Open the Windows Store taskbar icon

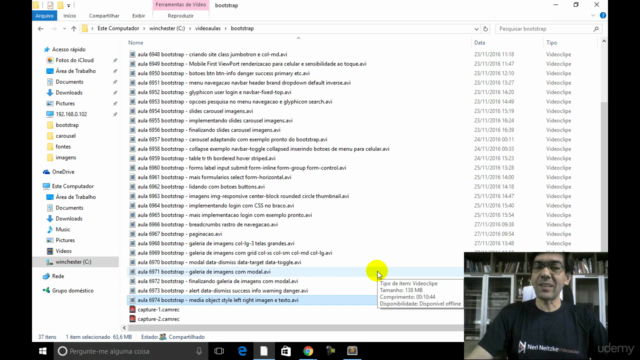[286, 351]
